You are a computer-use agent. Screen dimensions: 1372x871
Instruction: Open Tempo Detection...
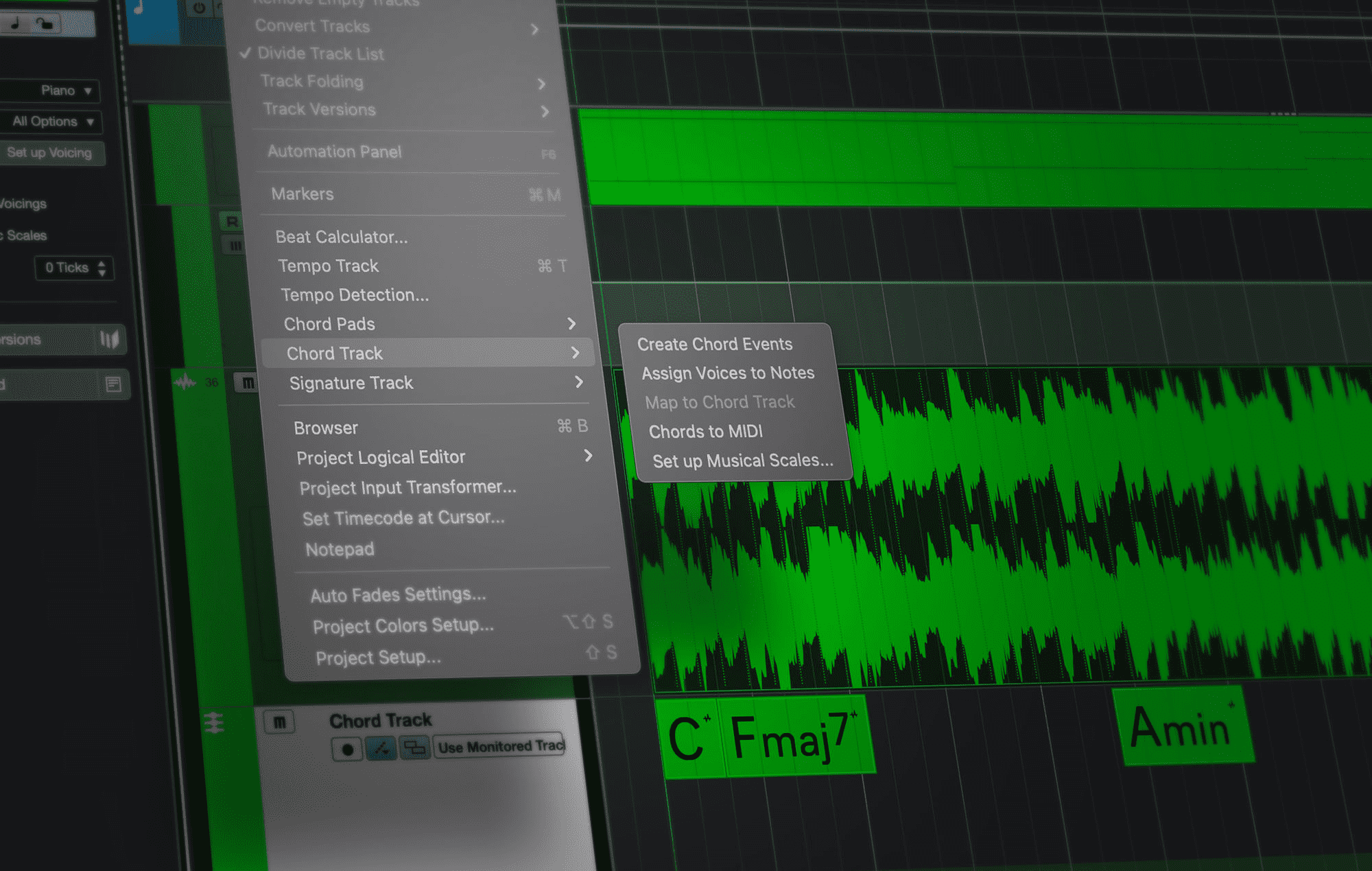click(x=355, y=295)
